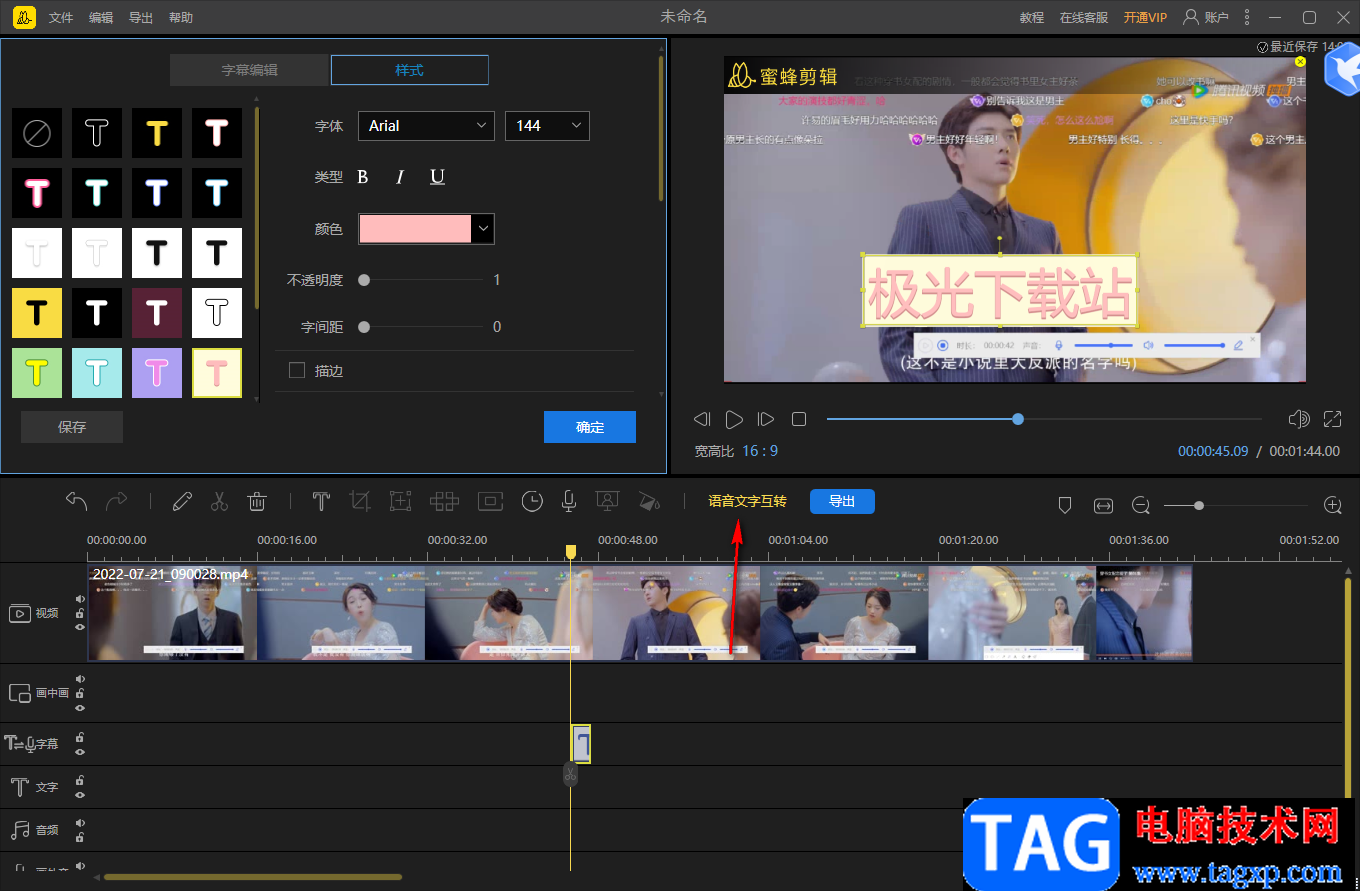Add text with the T toolbar tool
Image resolution: width=1360 pixels, height=891 pixels.
(321, 501)
